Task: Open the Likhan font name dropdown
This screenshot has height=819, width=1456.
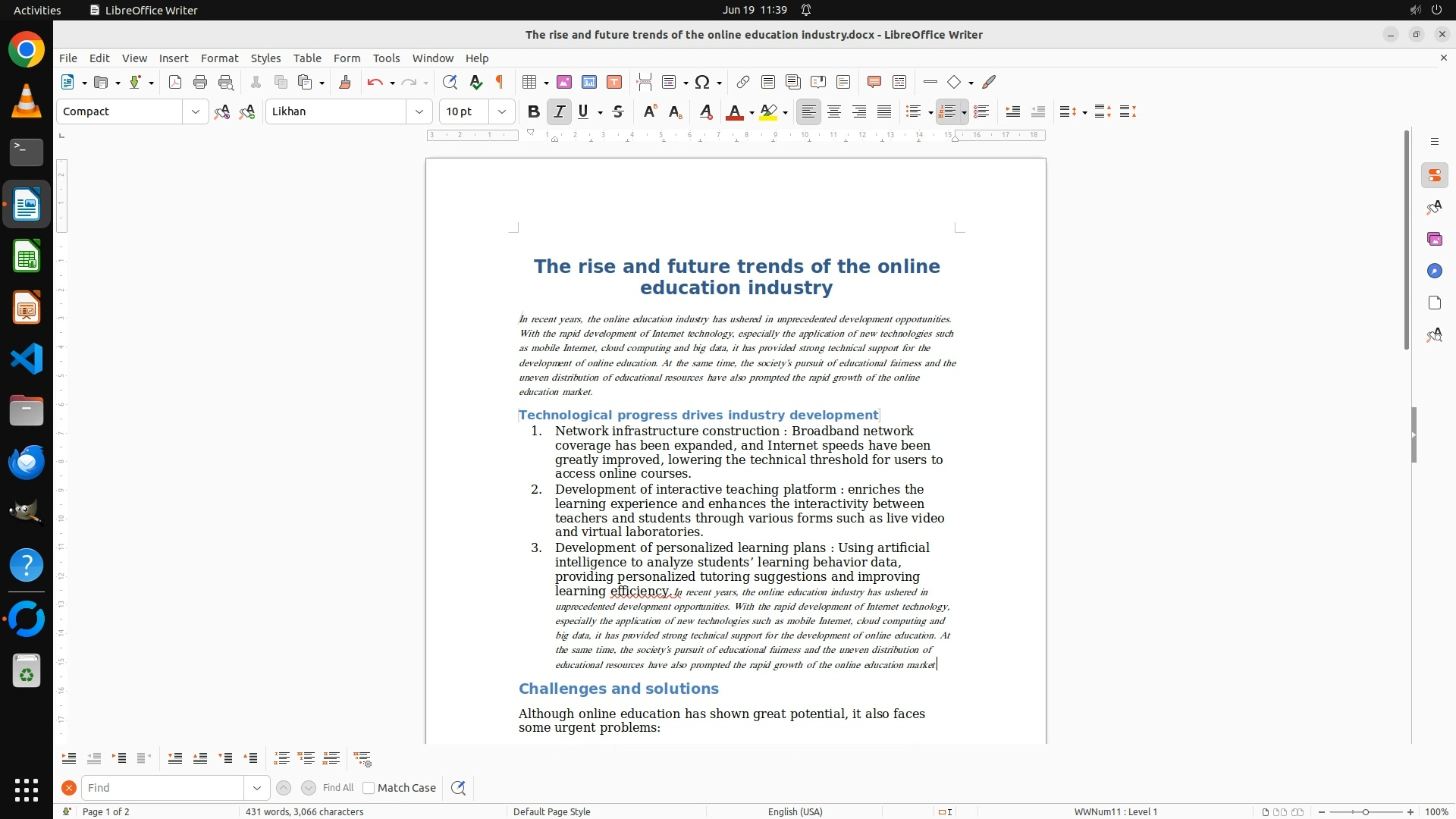Action: [419, 111]
